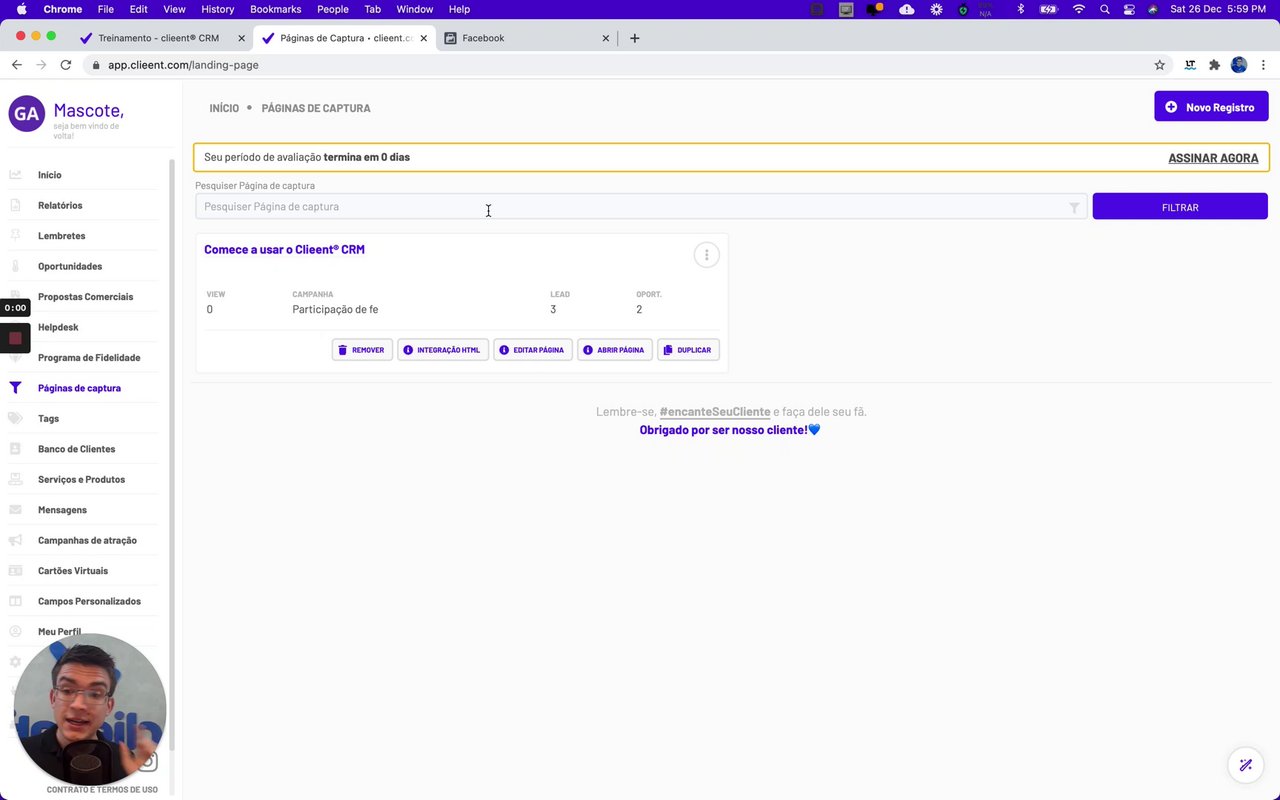Click the stop recording button overlay
This screenshot has height=800, width=1280.
[x=15, y=338]
